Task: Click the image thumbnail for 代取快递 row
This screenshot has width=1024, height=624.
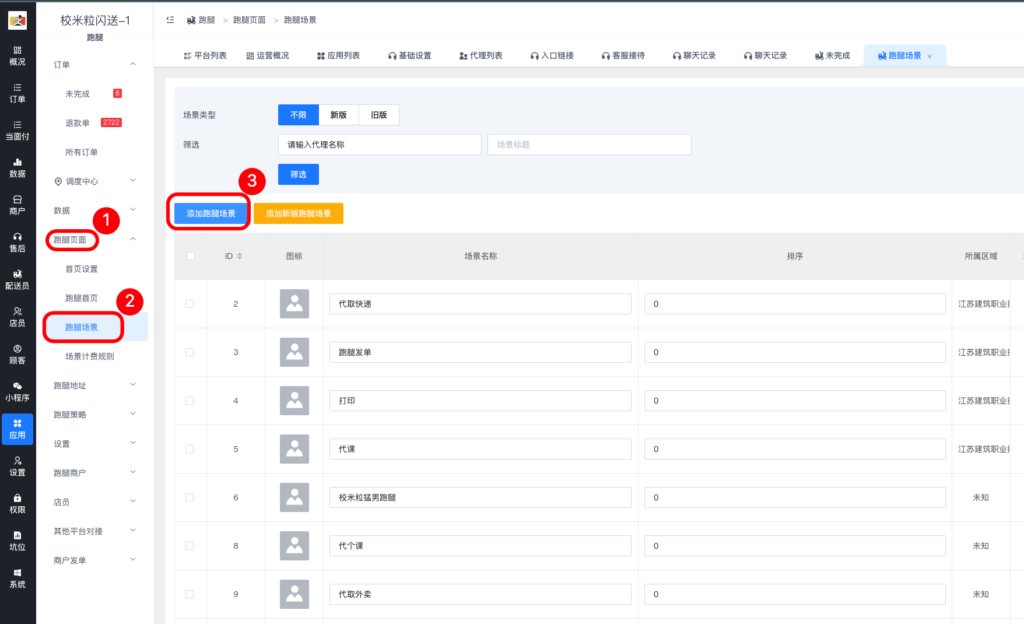Action: point(294,303)
